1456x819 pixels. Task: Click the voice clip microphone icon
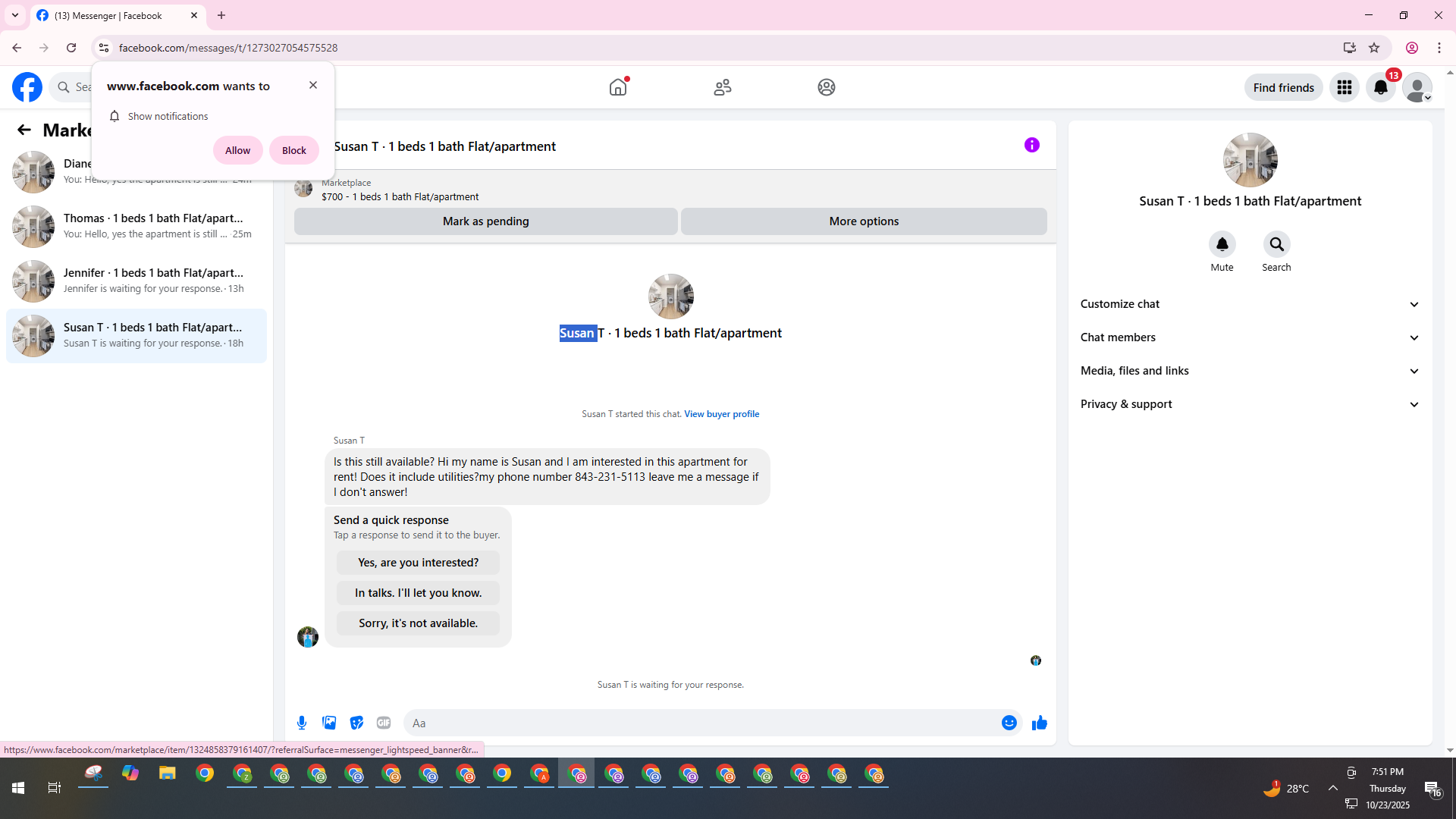[302, 723]
